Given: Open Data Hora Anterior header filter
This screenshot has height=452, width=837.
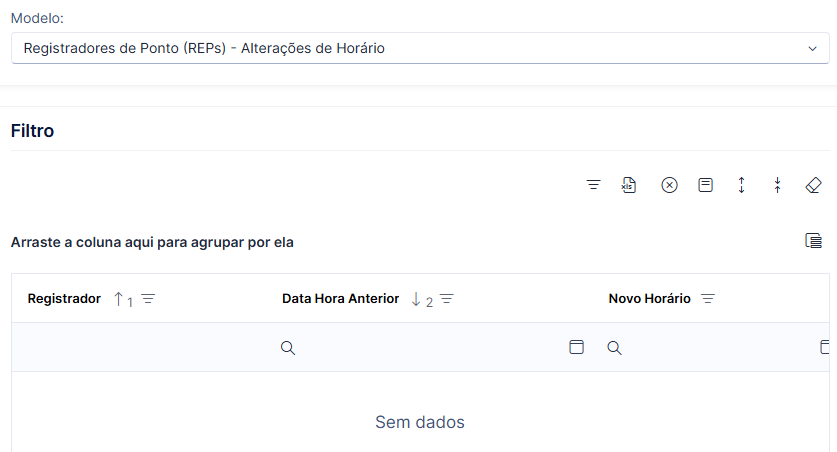Looking at the screenshot, I should pyautogui.click(x=447, y=299).
